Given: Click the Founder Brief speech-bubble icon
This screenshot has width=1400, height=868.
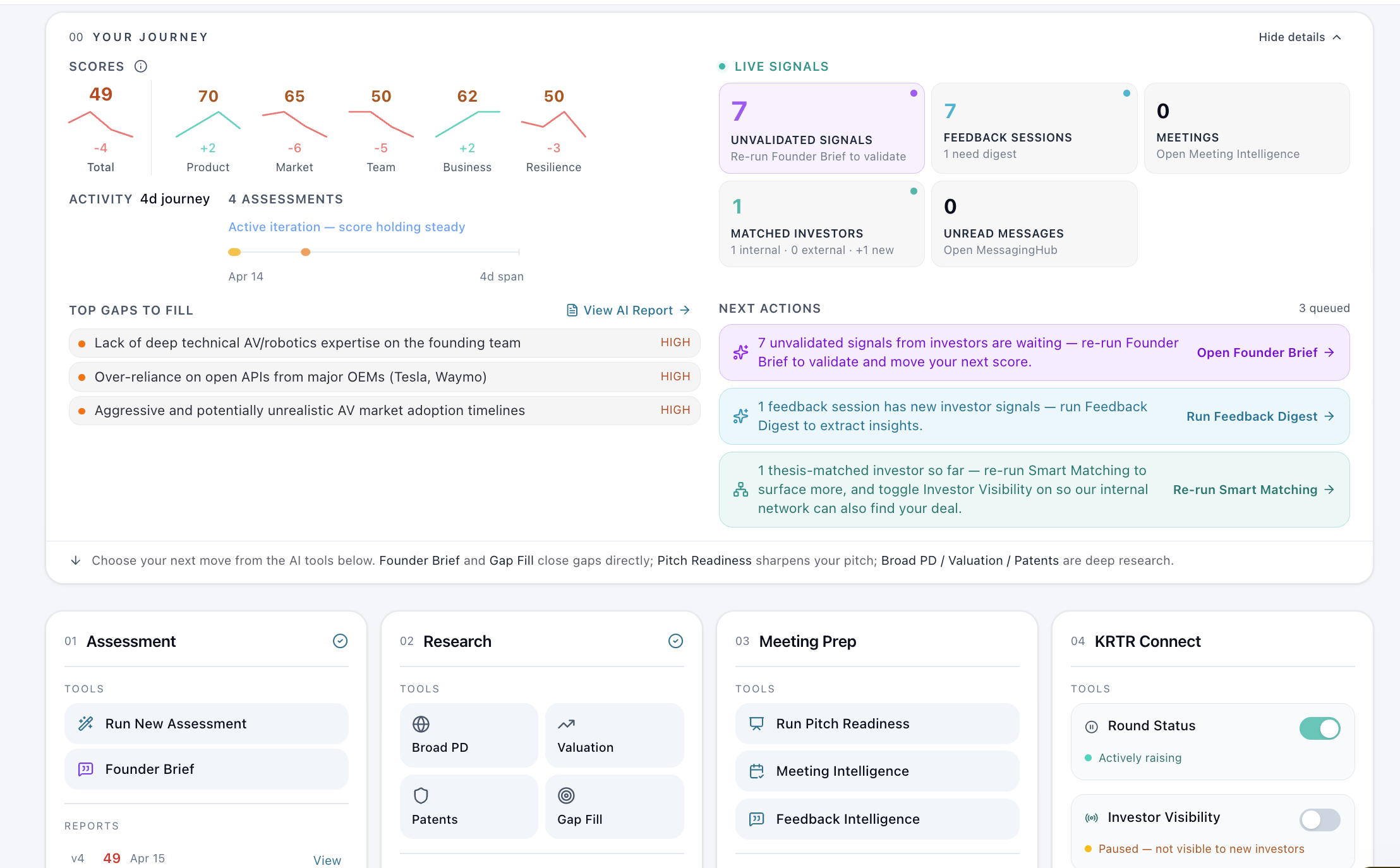Looking at the screenshot, I should tap(85, 769).
